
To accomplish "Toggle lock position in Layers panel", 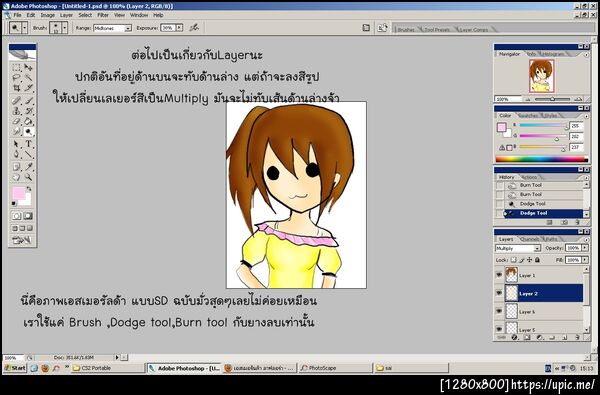I will pyautogui.click(x=529, y=260).
